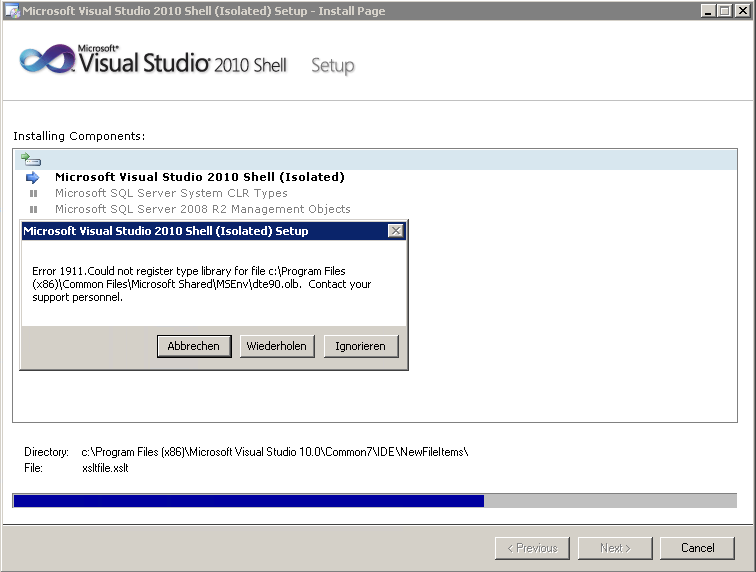Click Ignorieren to skip the error

point(361,346)
